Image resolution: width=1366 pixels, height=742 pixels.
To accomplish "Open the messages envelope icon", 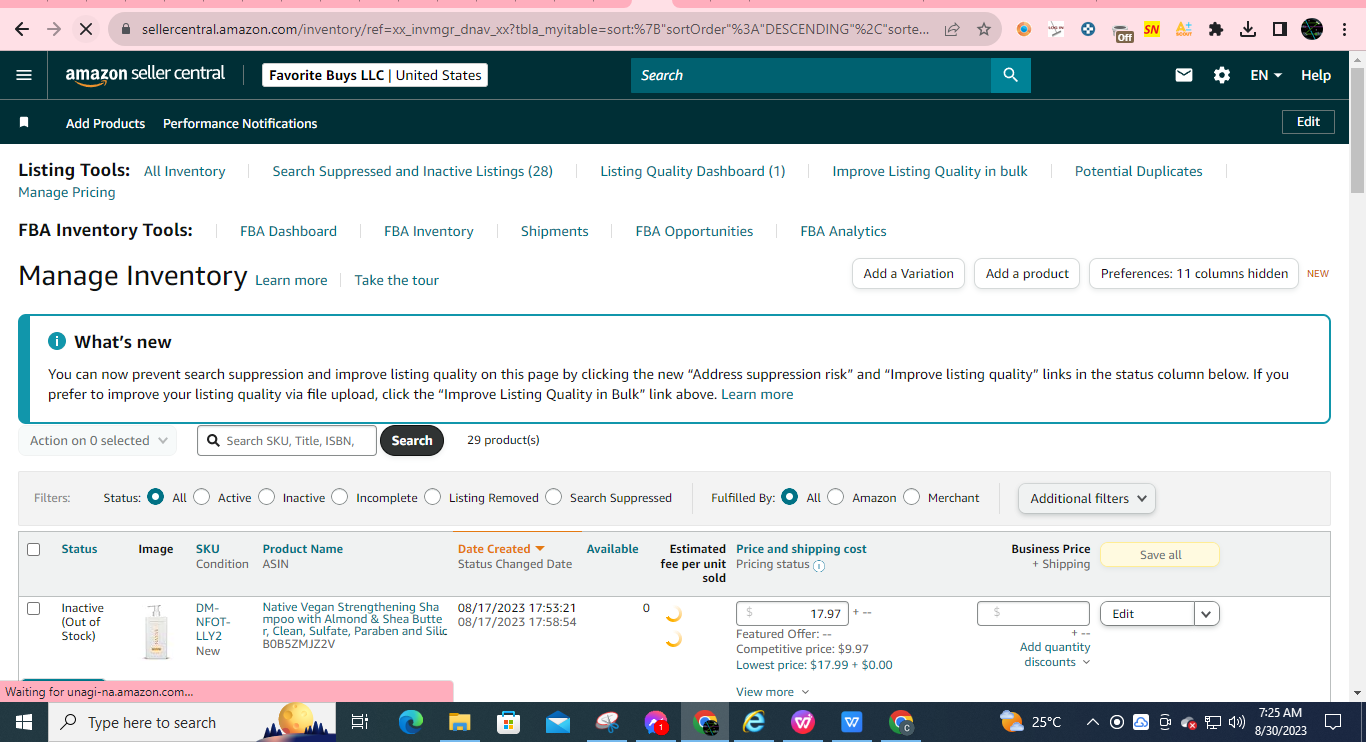I will (1184, 75).
